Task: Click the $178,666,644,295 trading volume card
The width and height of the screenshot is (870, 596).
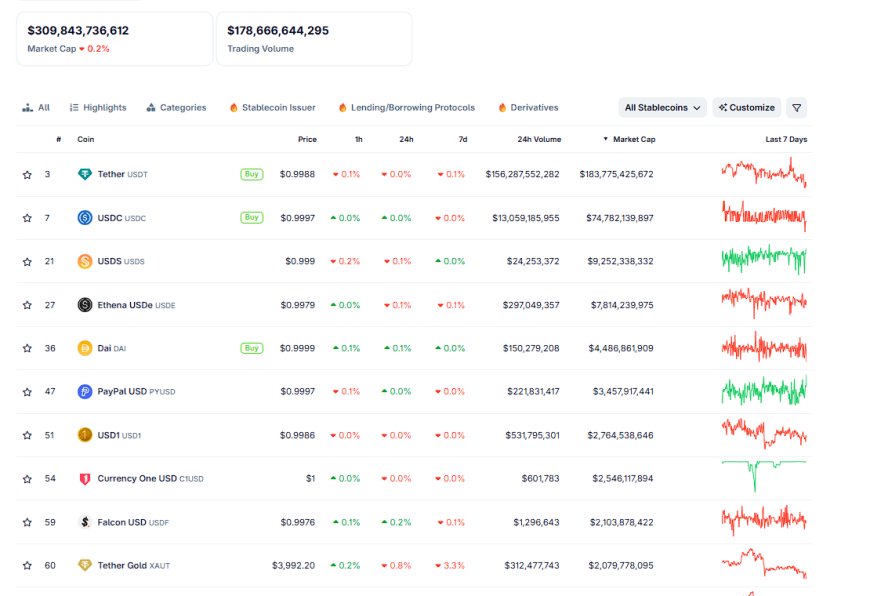Action: point(314,39)
